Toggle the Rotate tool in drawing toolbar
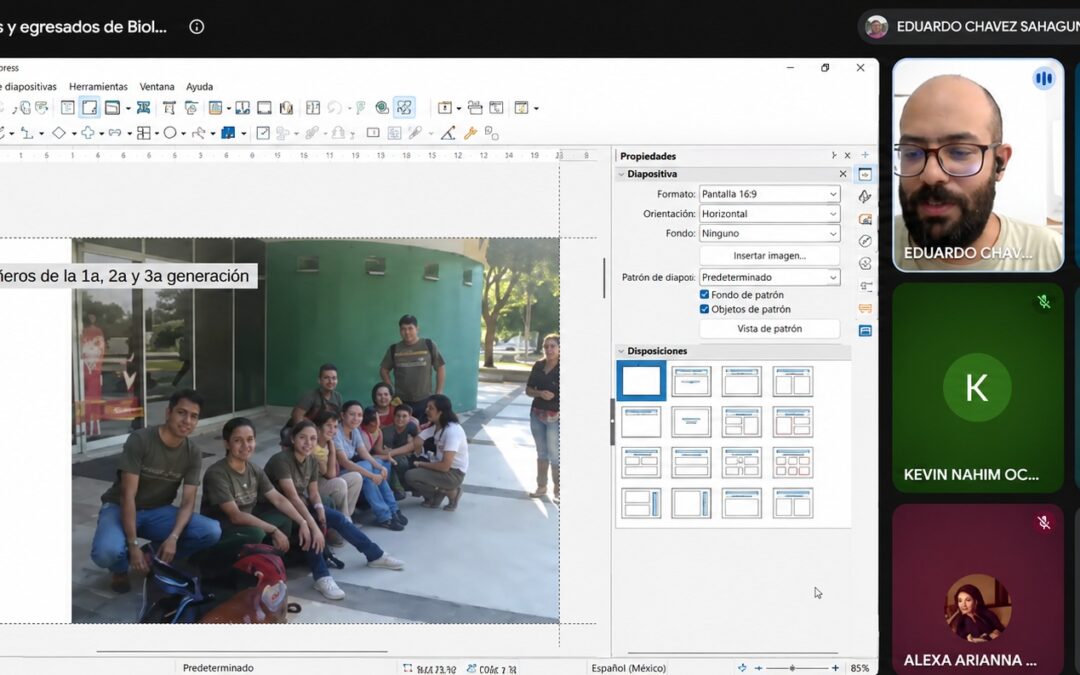 click(263, 133)
